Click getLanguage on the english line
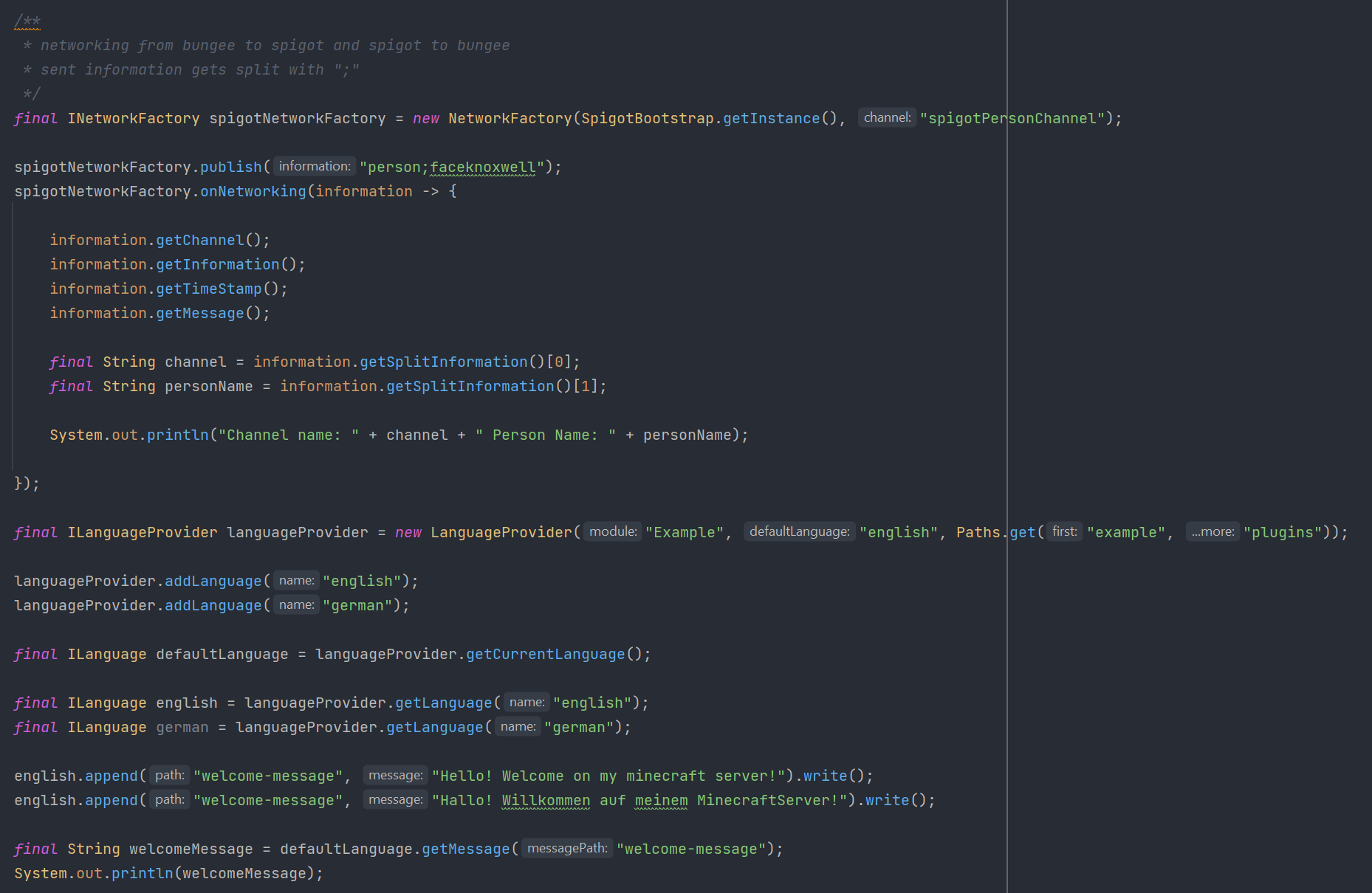The width and height of the screenshot is (1372, 893). [444, 703]
